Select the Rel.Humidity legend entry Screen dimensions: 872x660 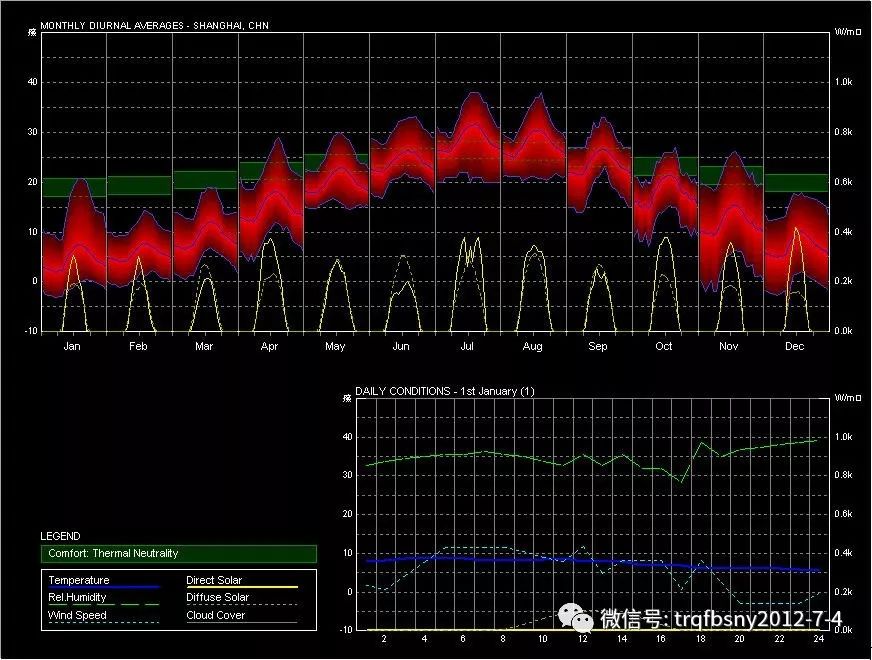pyautogui.click(x=76, y=598)
